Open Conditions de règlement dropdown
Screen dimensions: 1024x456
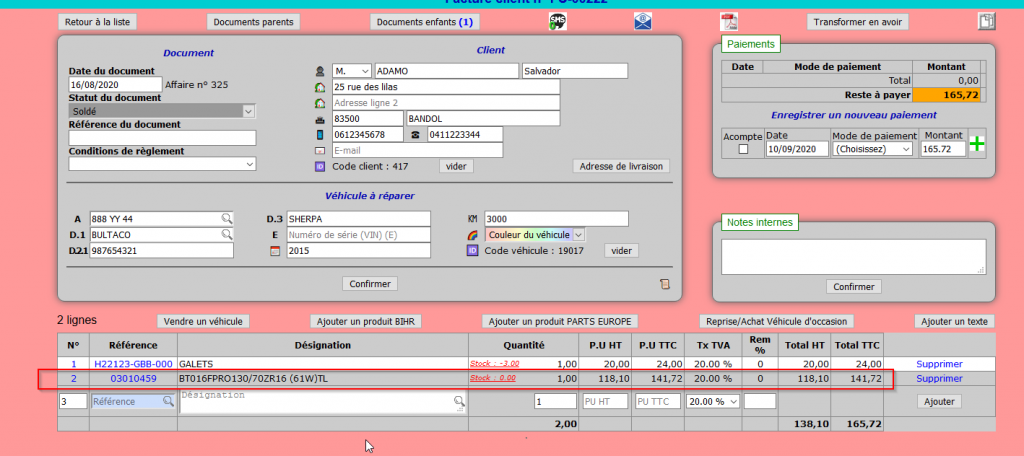click(162, 165)
